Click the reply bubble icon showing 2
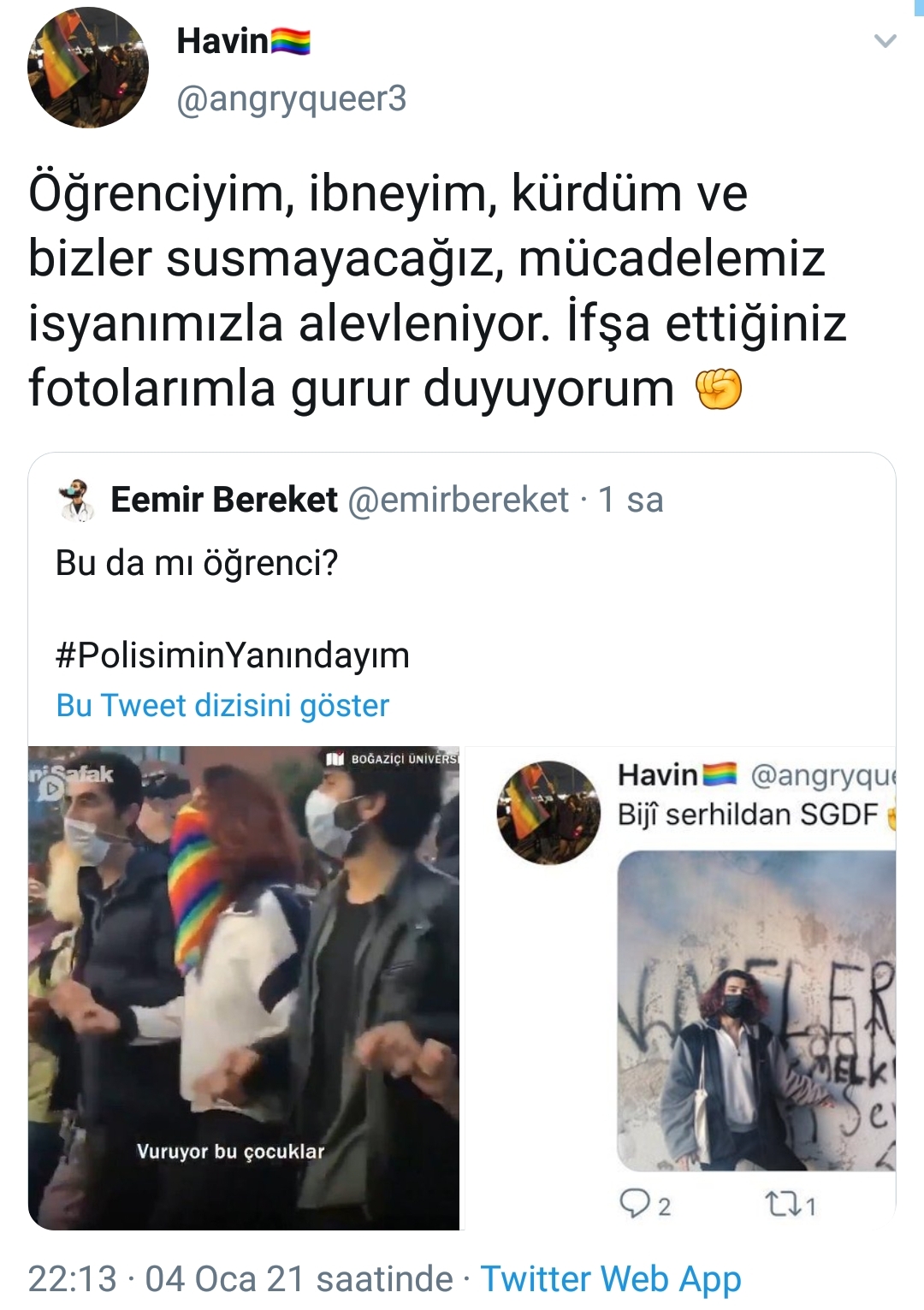 click(644, 1205)
